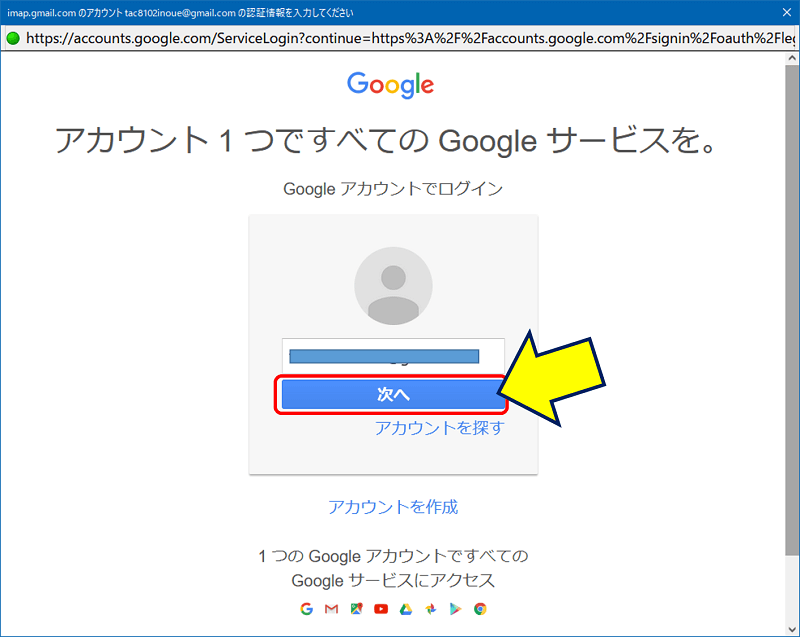
Task: Click the Google アカウントでログイン heading
Action: (393, 189)
